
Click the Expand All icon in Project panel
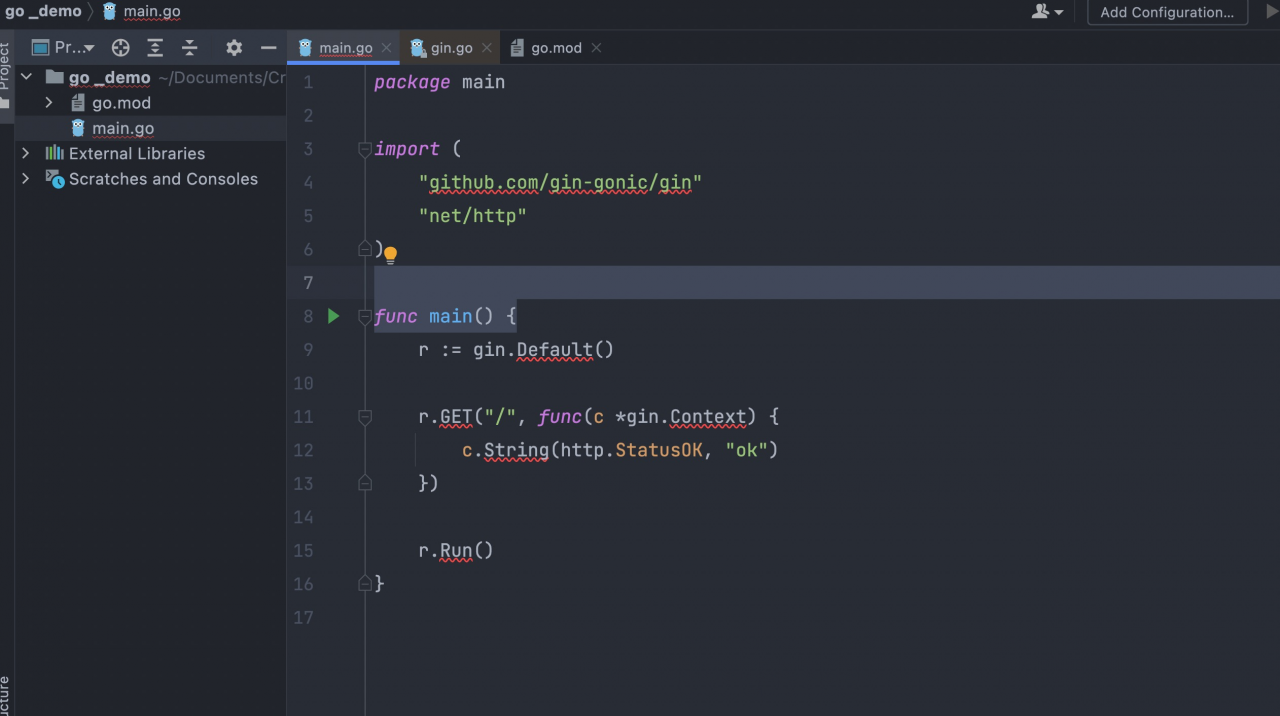tap(155, 47)
